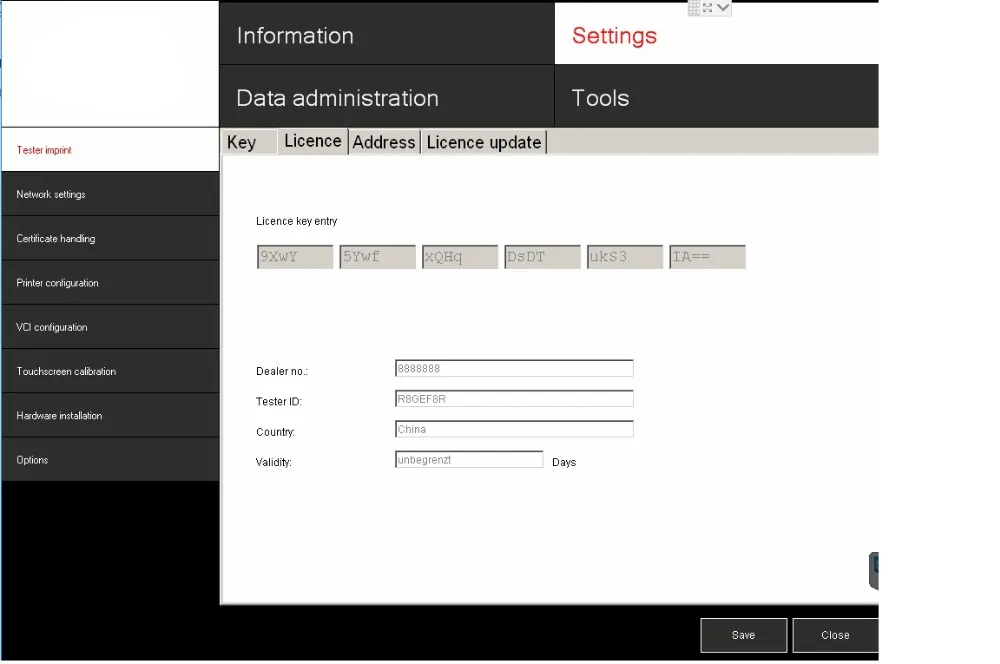Open the Information section

[x=386, y=33]
